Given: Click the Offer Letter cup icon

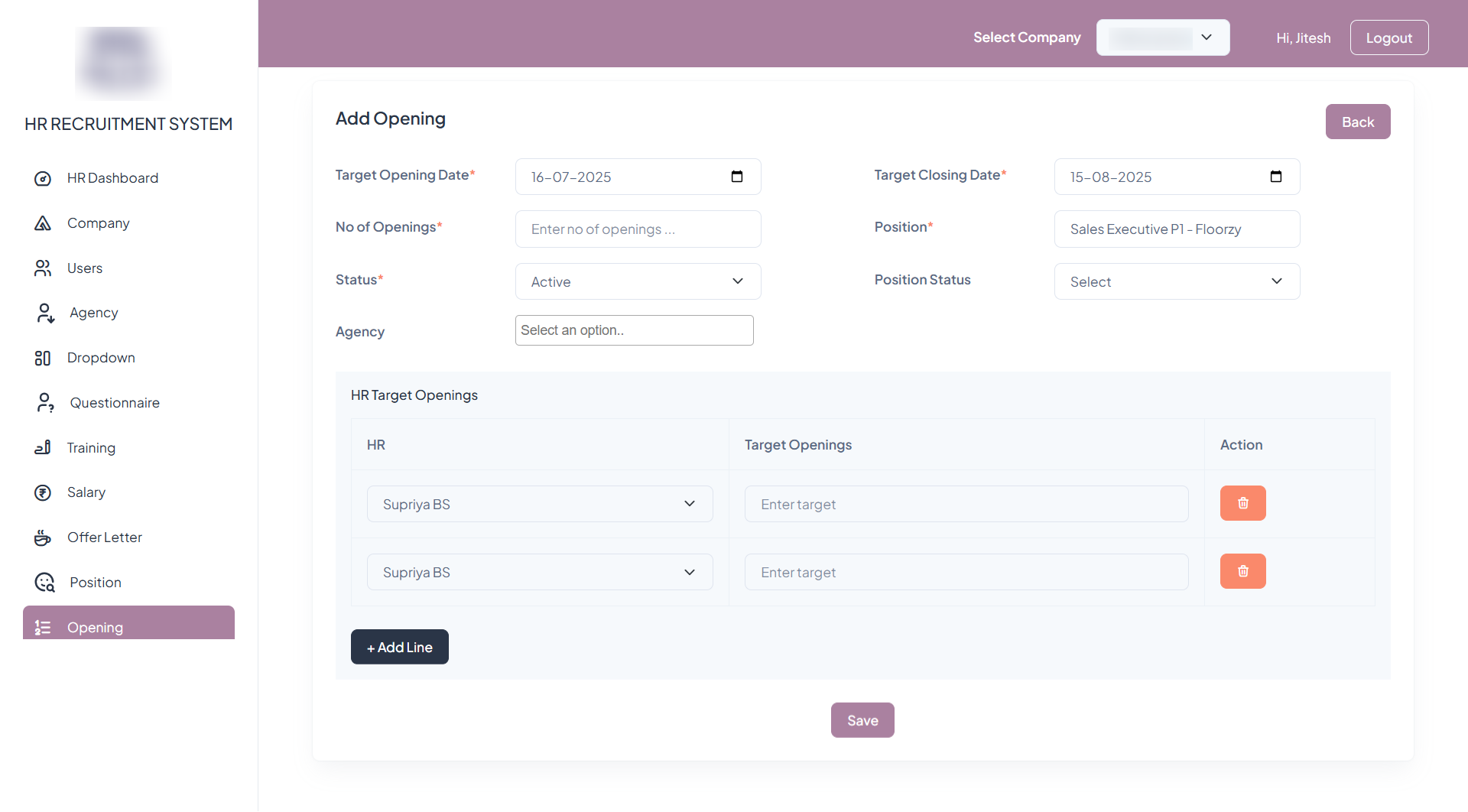Looking at the screenshot, I should coord(43,538).
